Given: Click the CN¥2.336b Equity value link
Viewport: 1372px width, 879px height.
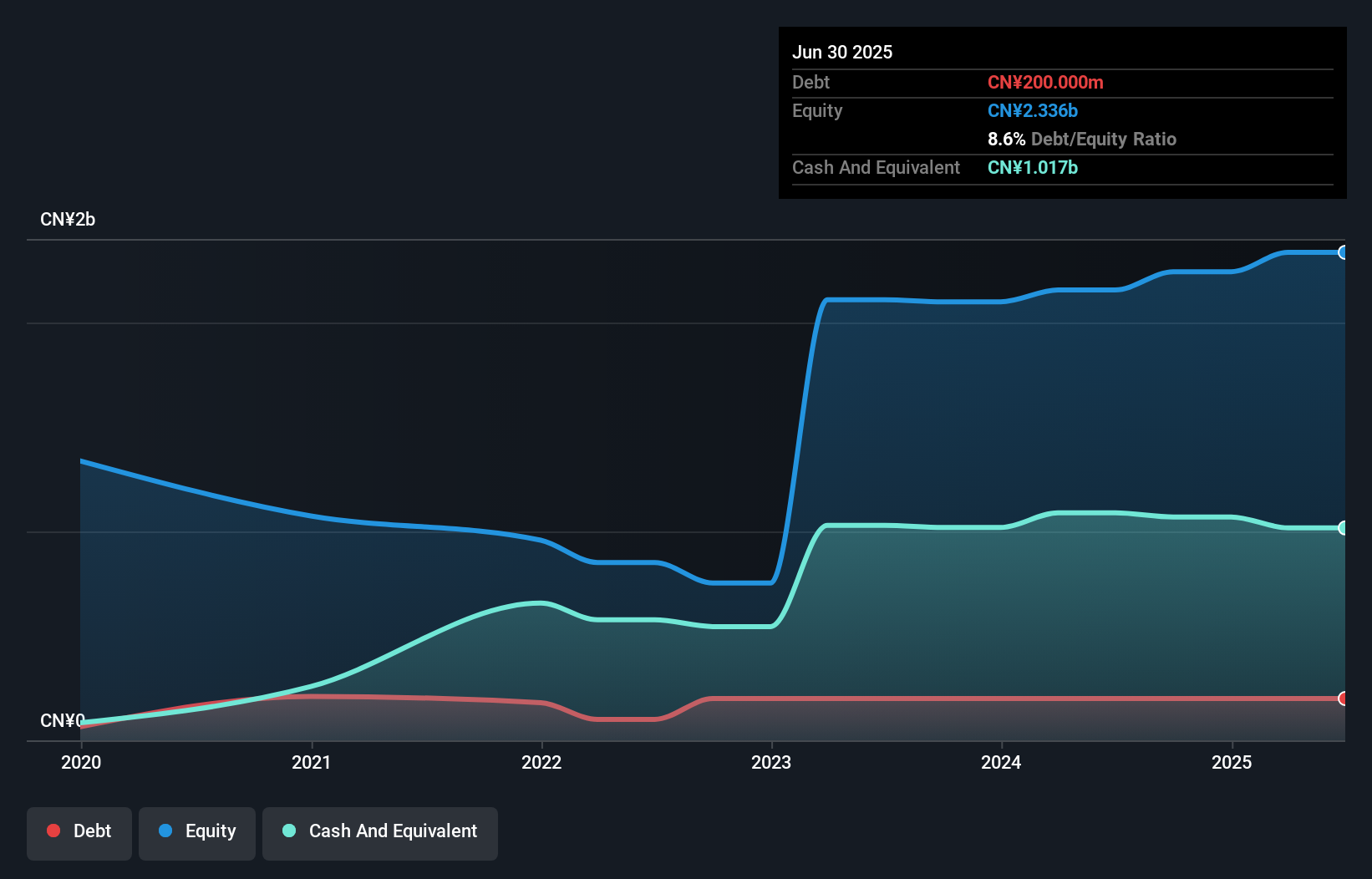Looking at the screenshot, I should (x=1033, y=110).
